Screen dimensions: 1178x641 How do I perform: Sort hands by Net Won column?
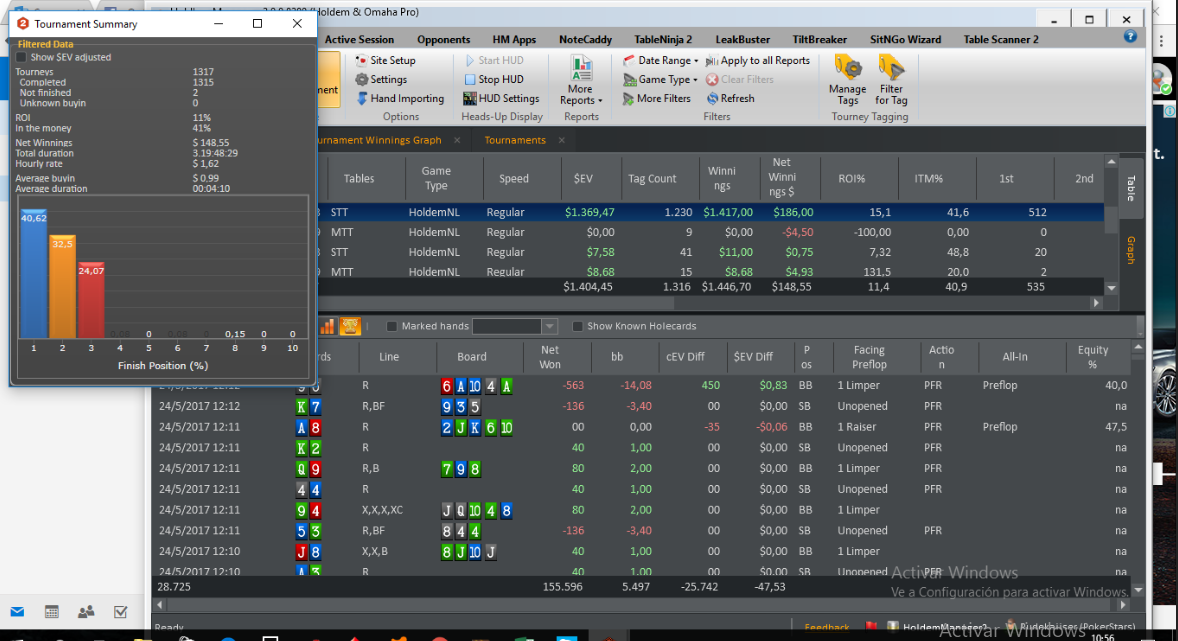(x=550, y=357)
